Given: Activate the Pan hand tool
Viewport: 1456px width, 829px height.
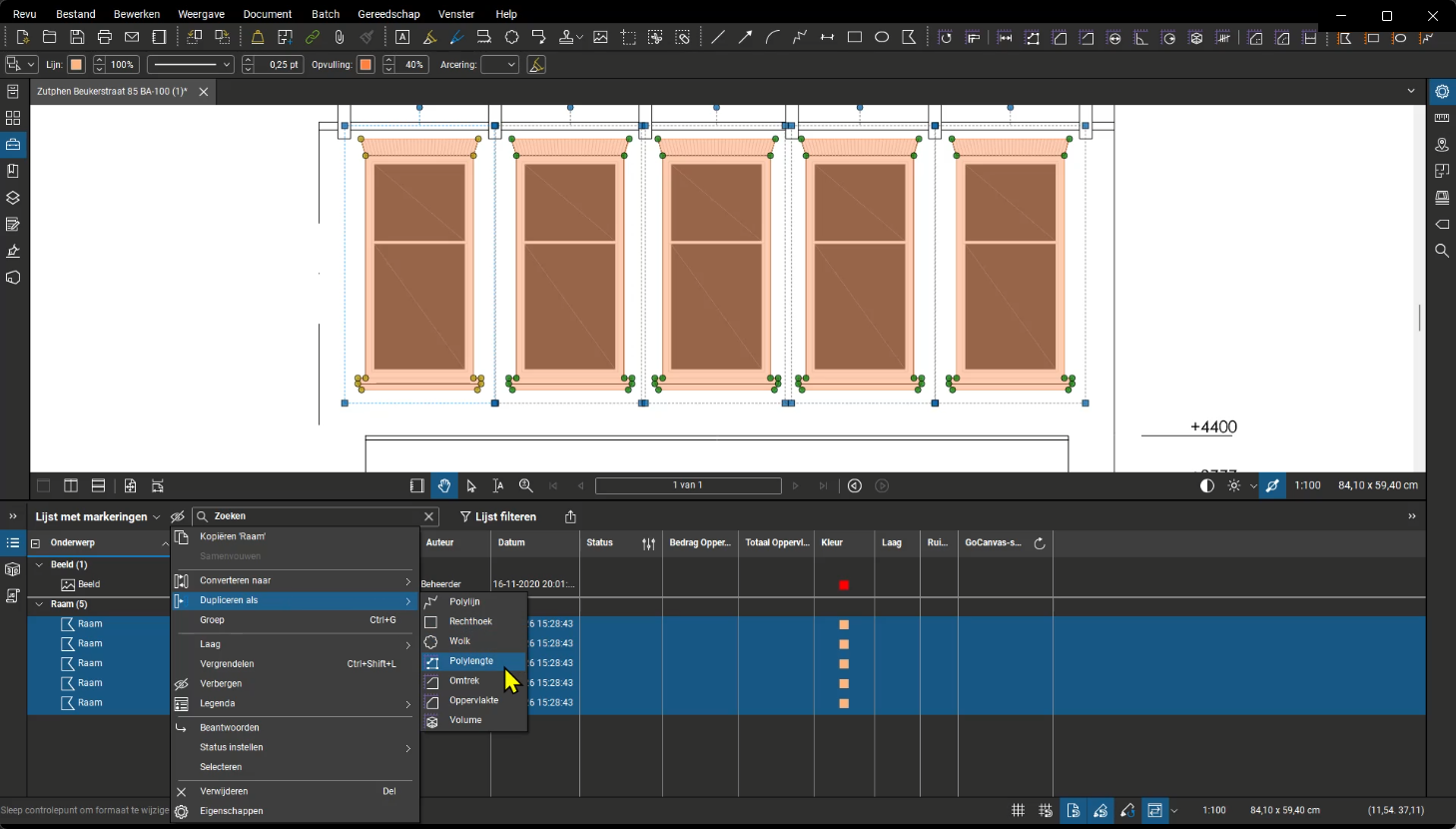Looking at the screenshot, I should pyautogui.click(x=444, y=485).
